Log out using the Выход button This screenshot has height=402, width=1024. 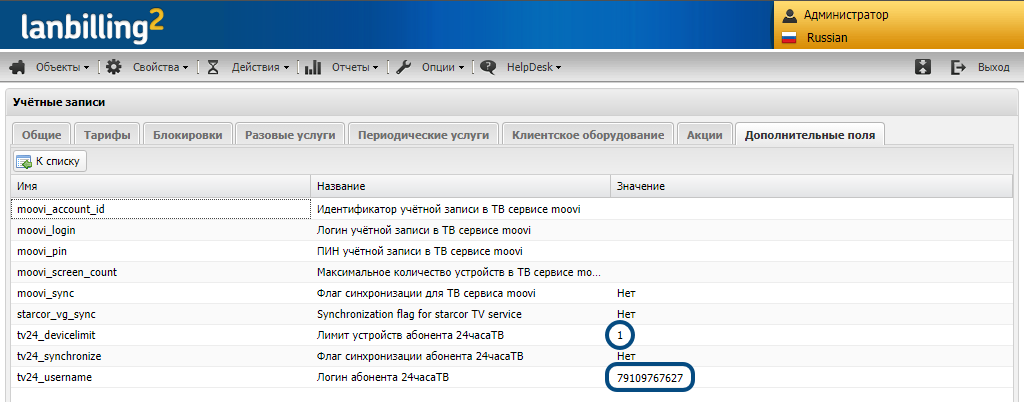click(x=981, y=67)
